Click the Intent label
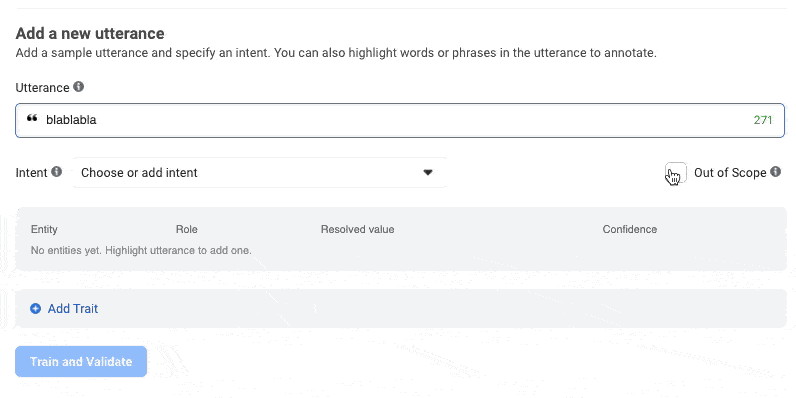This screenshot has height=398, width=796. click(x=31, y=173)
